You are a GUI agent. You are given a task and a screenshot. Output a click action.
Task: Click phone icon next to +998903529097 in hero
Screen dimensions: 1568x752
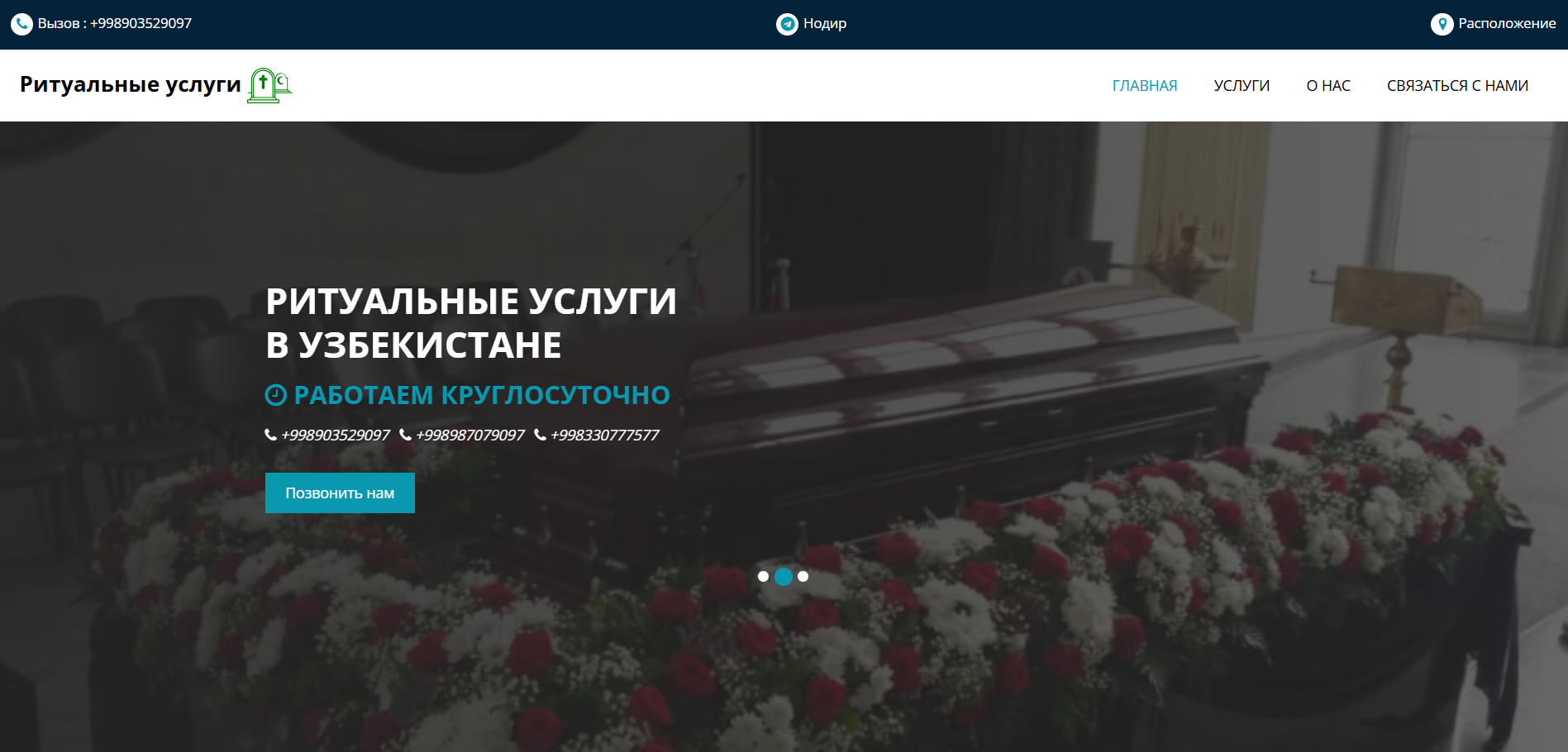[270, 435]
